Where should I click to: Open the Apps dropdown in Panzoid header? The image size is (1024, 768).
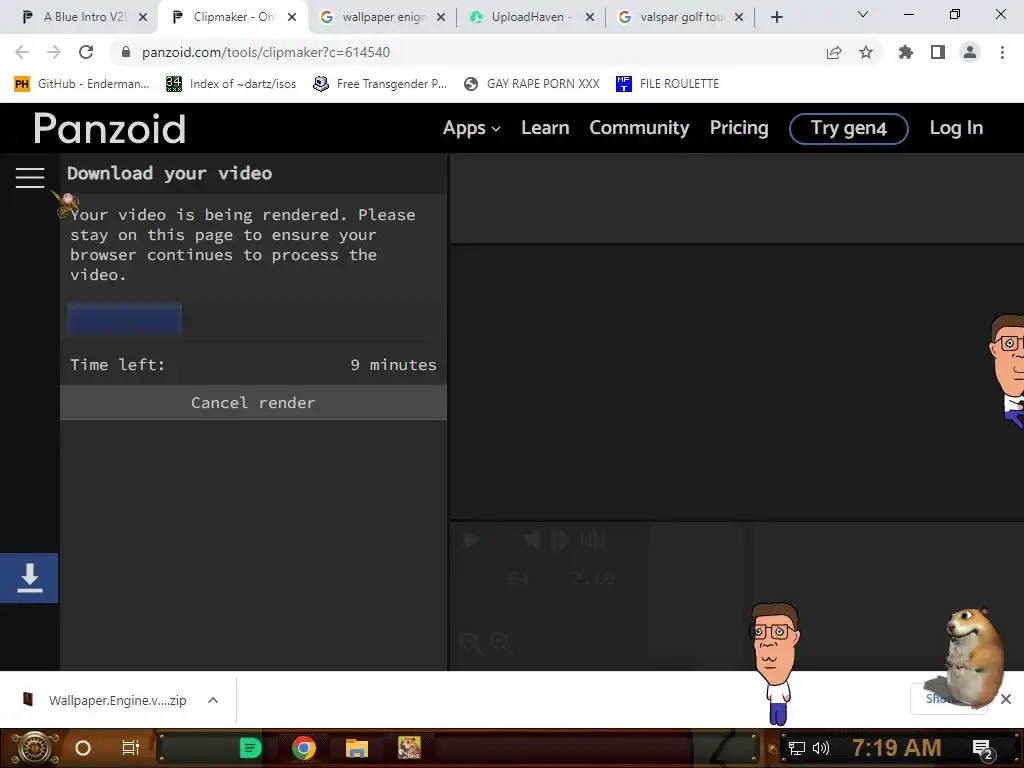[472, 128]
